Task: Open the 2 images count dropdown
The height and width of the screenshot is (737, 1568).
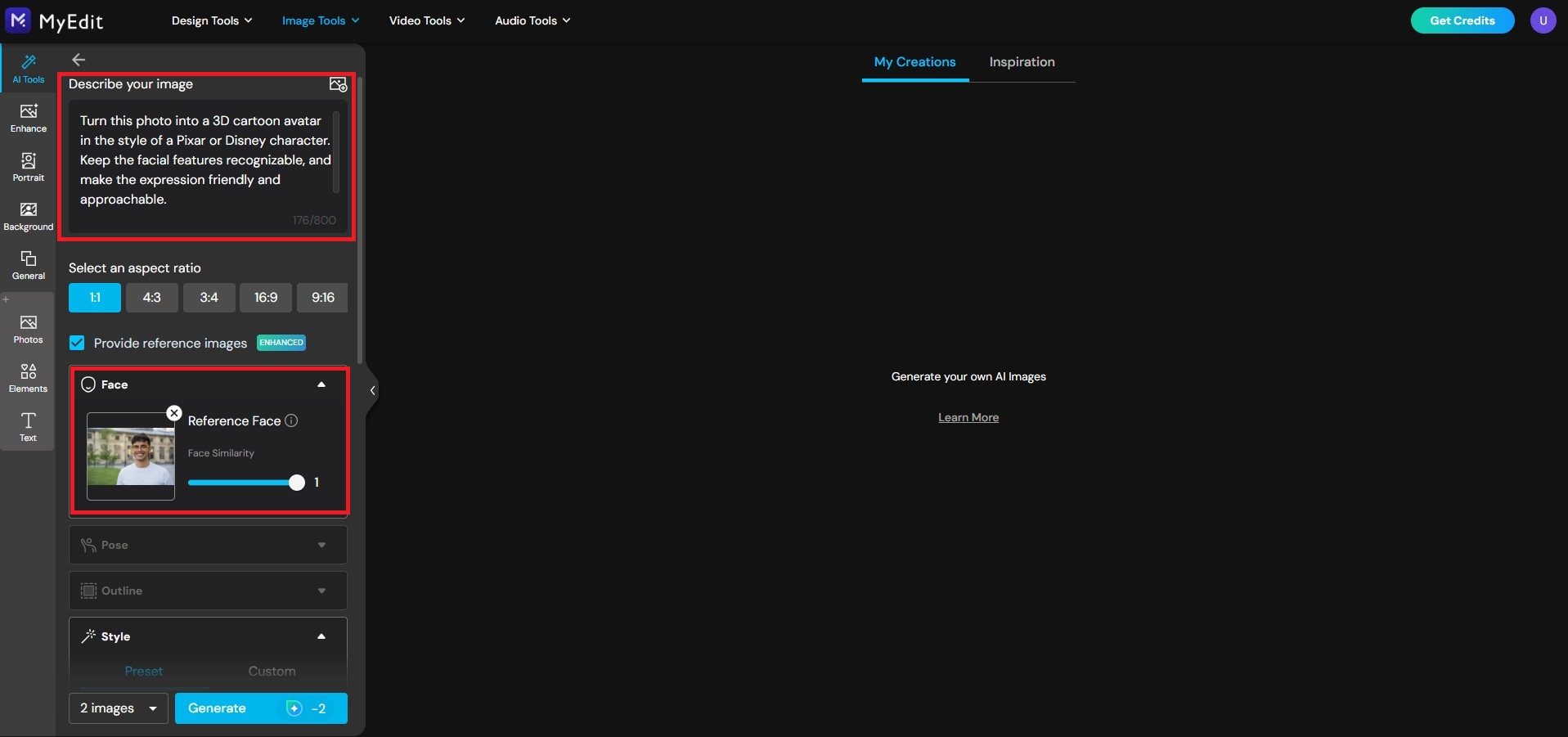Action: click(119, 708)
